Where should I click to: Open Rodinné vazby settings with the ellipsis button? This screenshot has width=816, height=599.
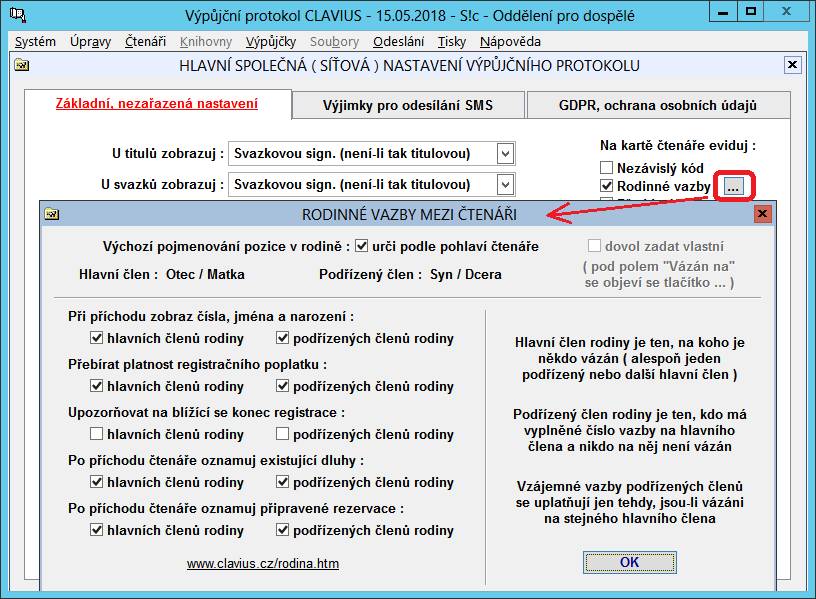[x=733, y=186]
